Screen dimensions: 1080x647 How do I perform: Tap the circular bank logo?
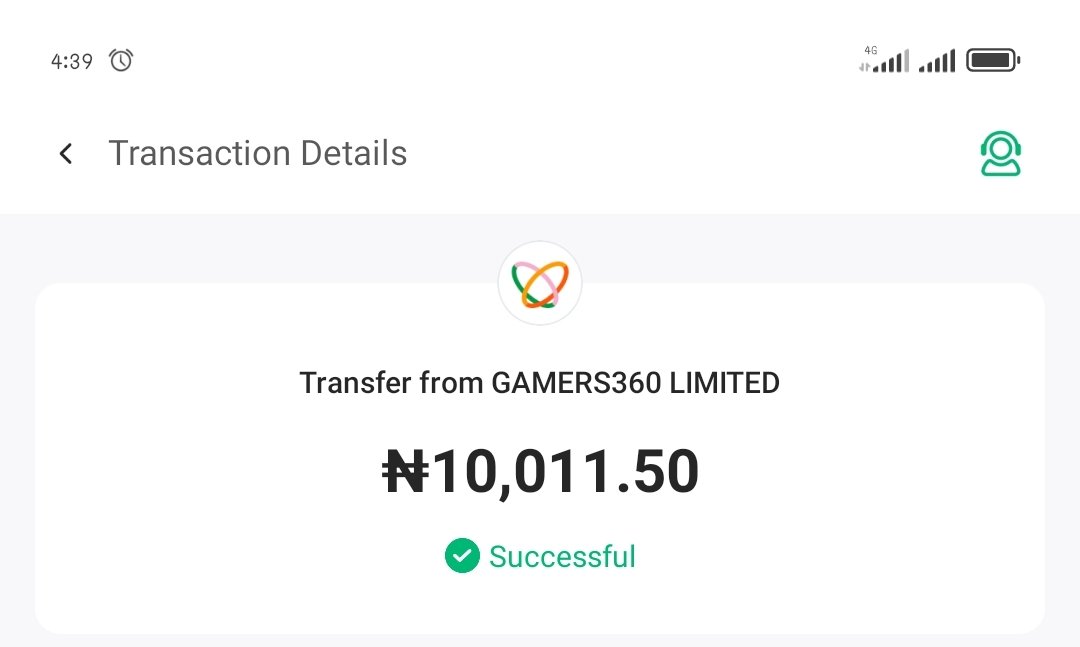[x=540, y=283]
